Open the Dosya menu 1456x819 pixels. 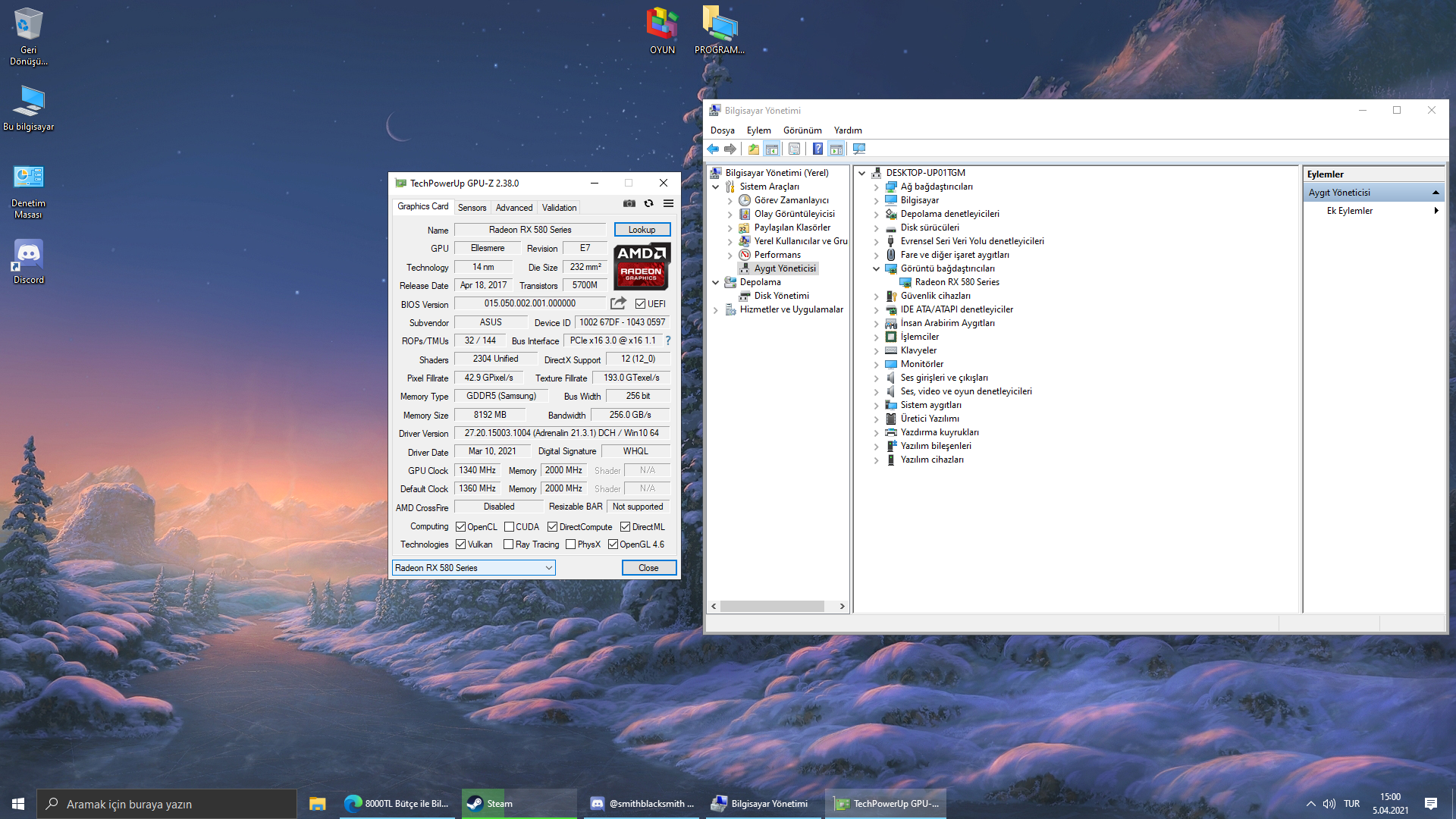click(722, 130)
